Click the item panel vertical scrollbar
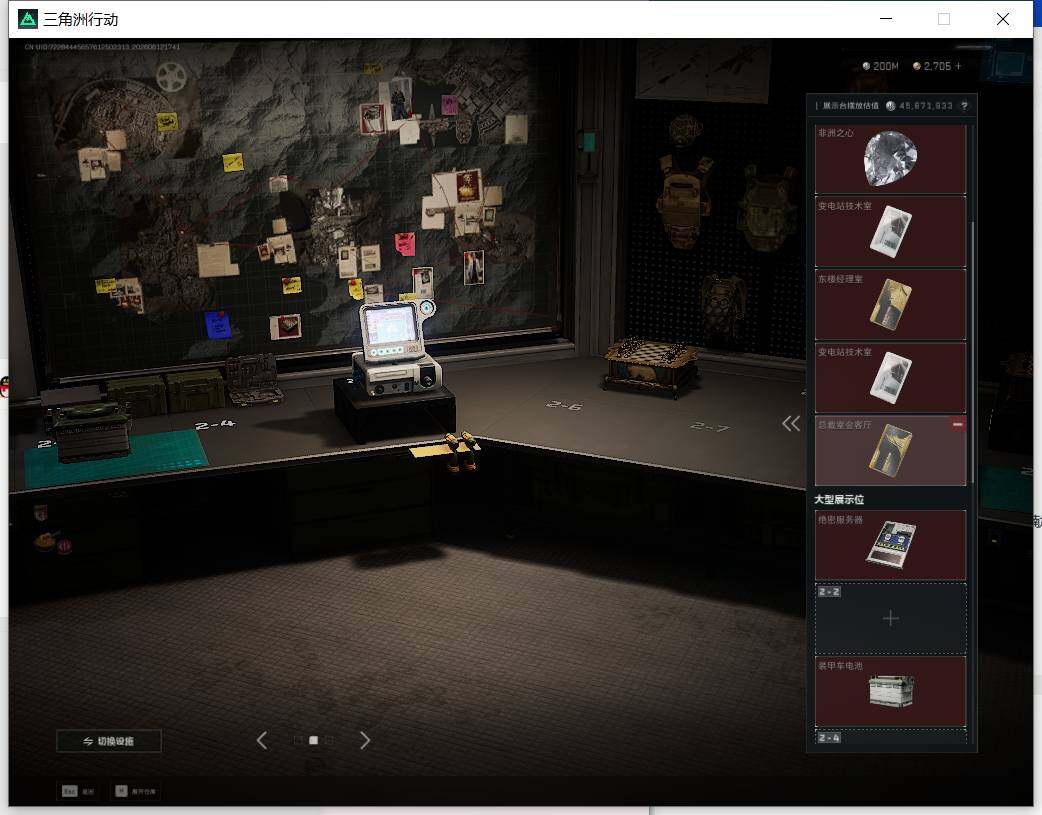This screenshot has height=815, width=1042. (972, 352)
